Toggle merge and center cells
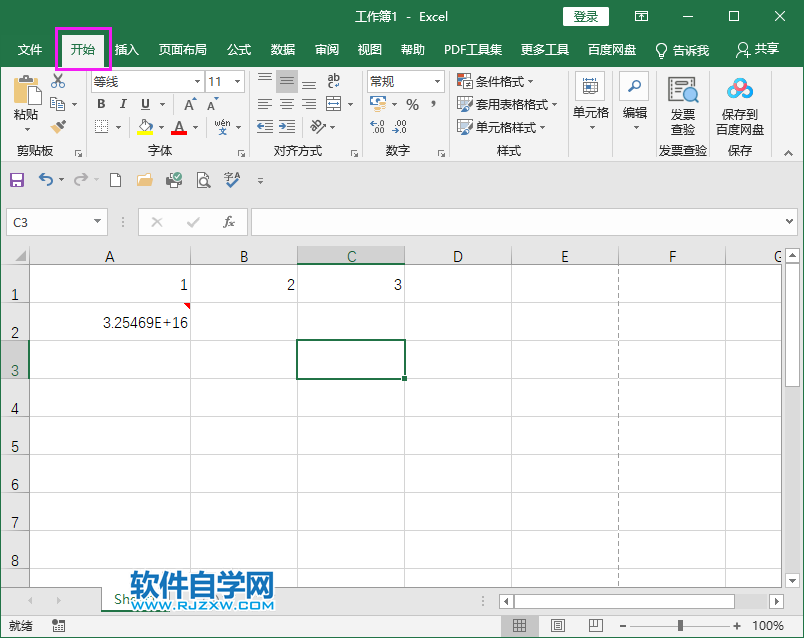Screen dimensions: 804x638 tap(333, 103)
